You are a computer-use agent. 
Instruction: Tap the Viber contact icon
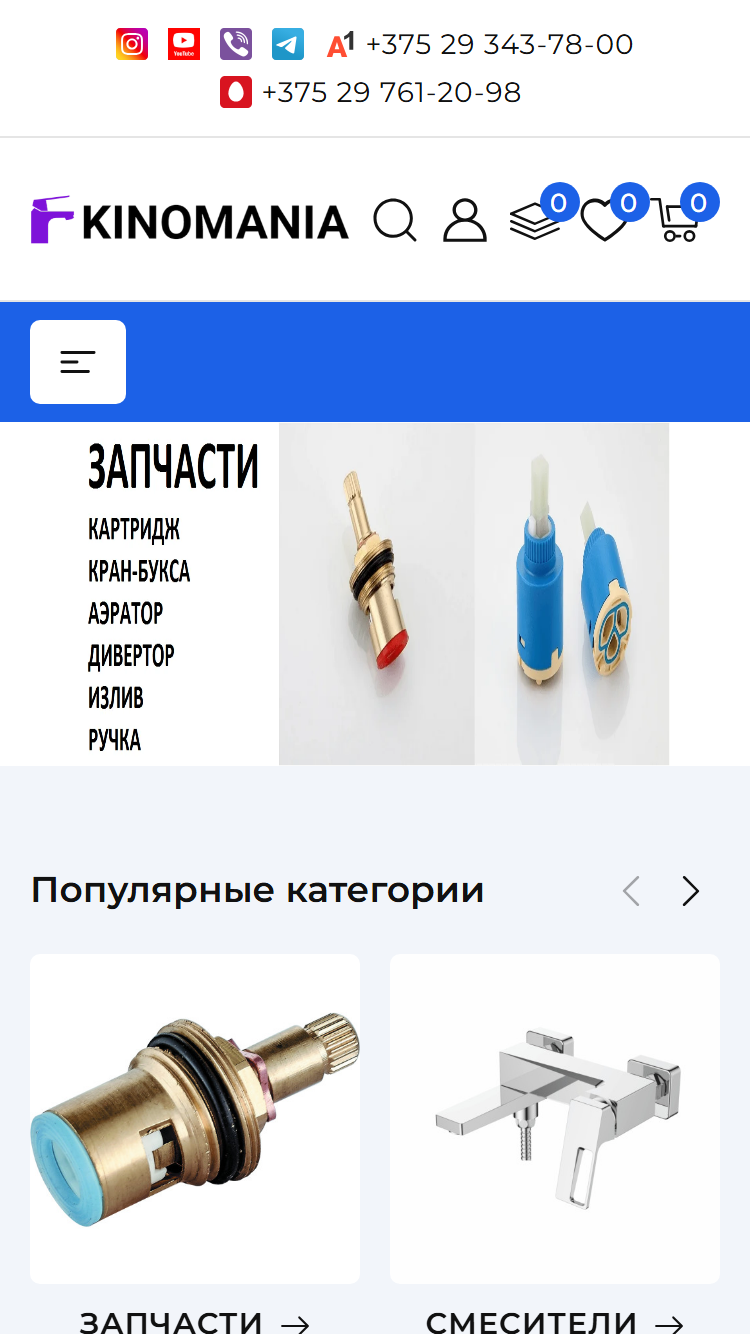click(236, 44)
